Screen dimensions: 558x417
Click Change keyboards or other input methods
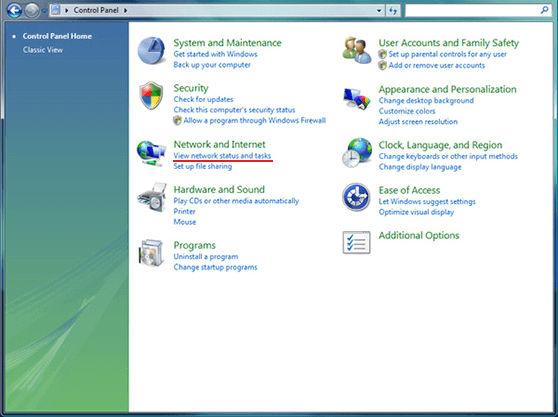[448, 157]
